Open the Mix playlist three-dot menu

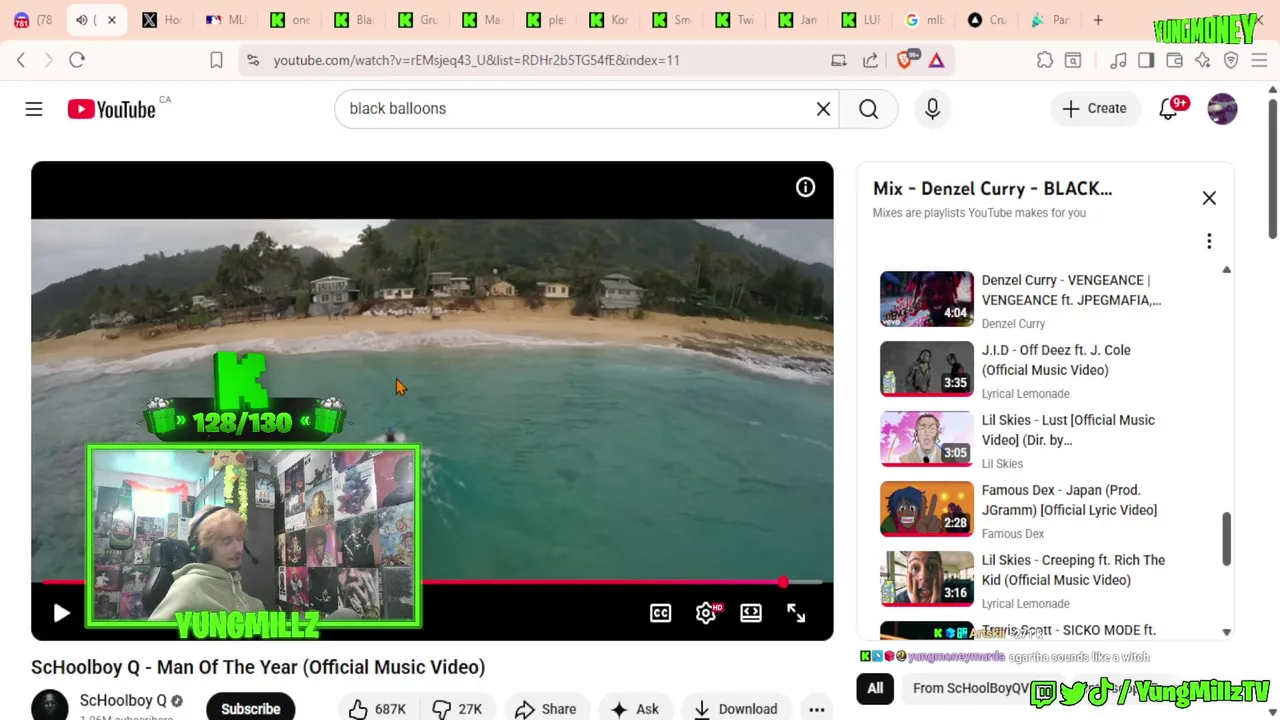pyautogui.click(x=1209, y=241)
